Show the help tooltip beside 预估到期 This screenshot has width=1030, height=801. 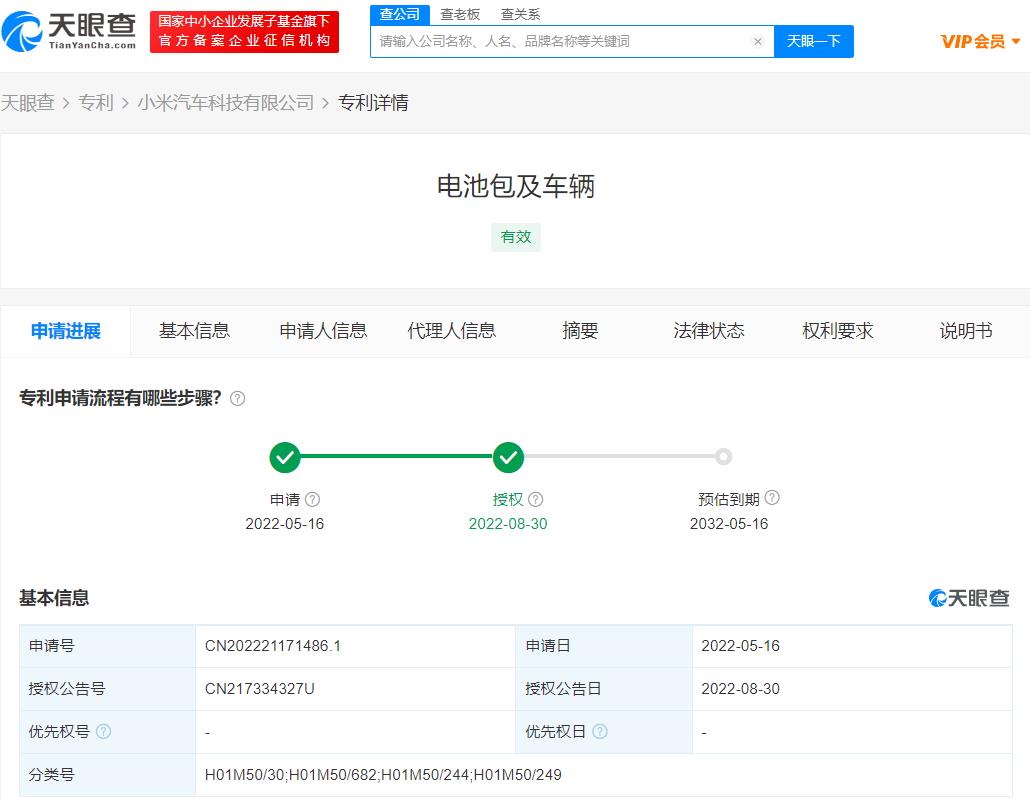[x=772, y=497]
